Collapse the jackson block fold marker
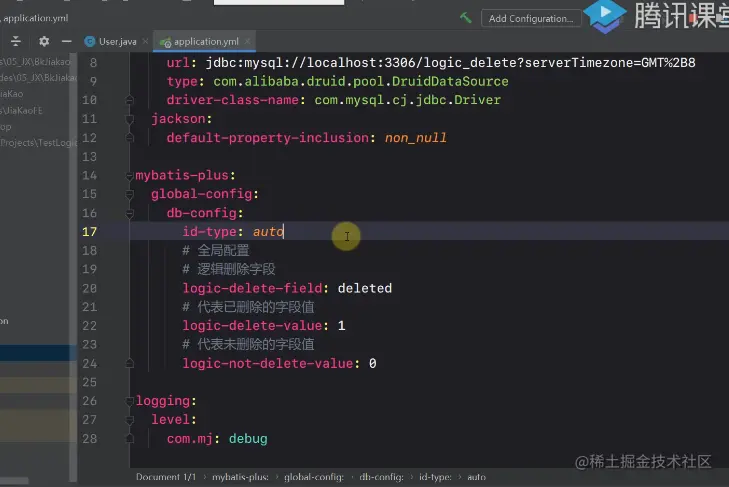 click(x=129, y=120)
